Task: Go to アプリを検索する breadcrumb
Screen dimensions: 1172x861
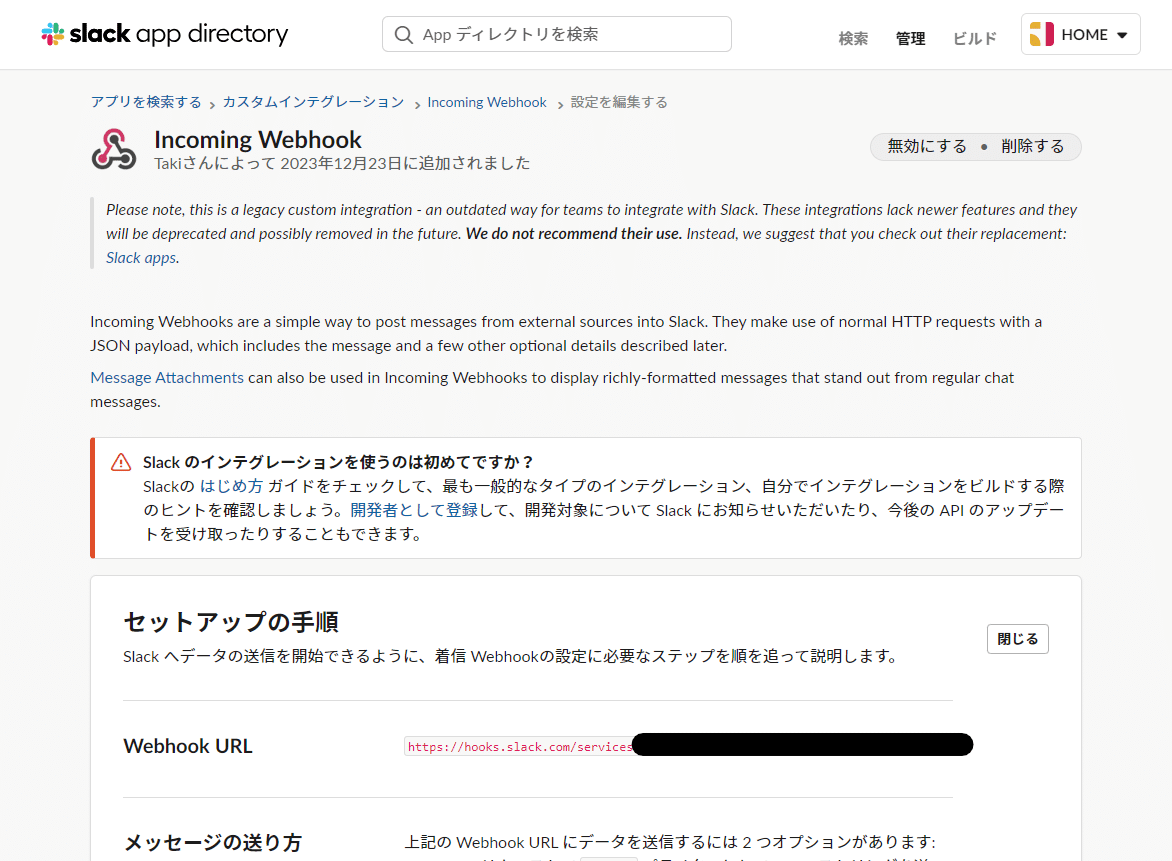Action: tap(146, 102)
